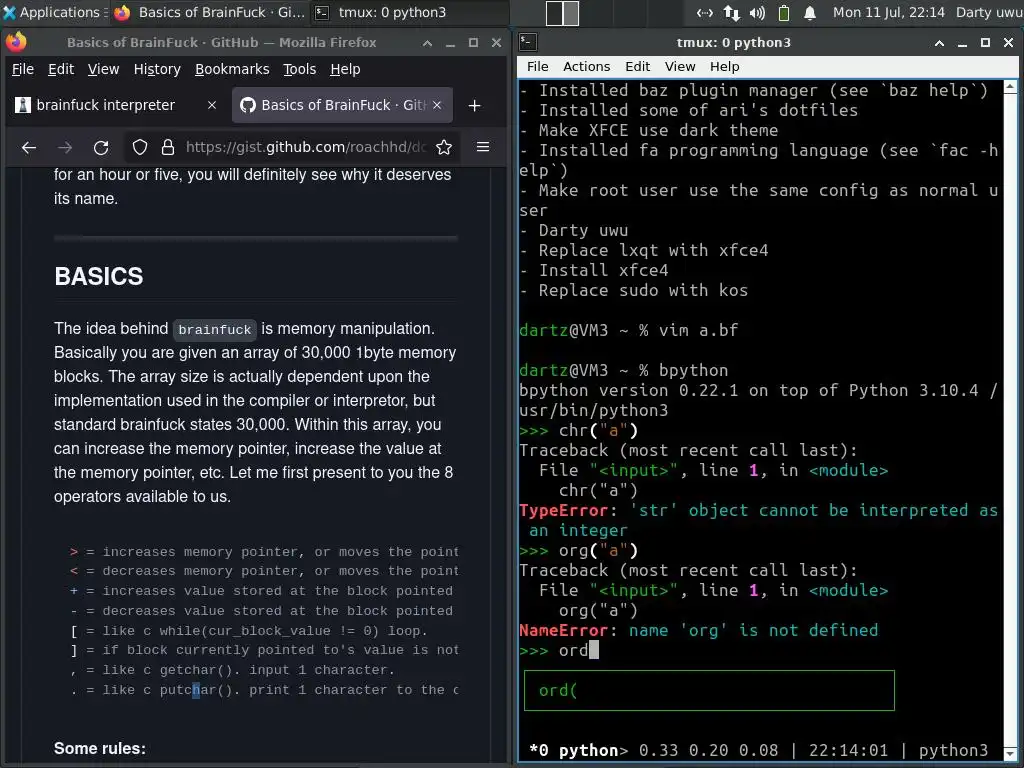Check the battery status tray icon
The width and height of the screenshot is (1024, 768).
(784, 12)
